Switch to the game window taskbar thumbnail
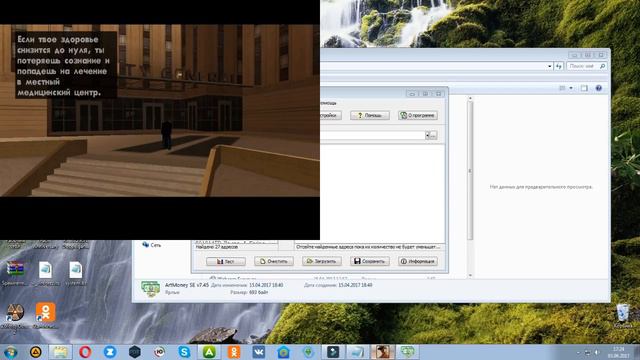 coord(383,352)
